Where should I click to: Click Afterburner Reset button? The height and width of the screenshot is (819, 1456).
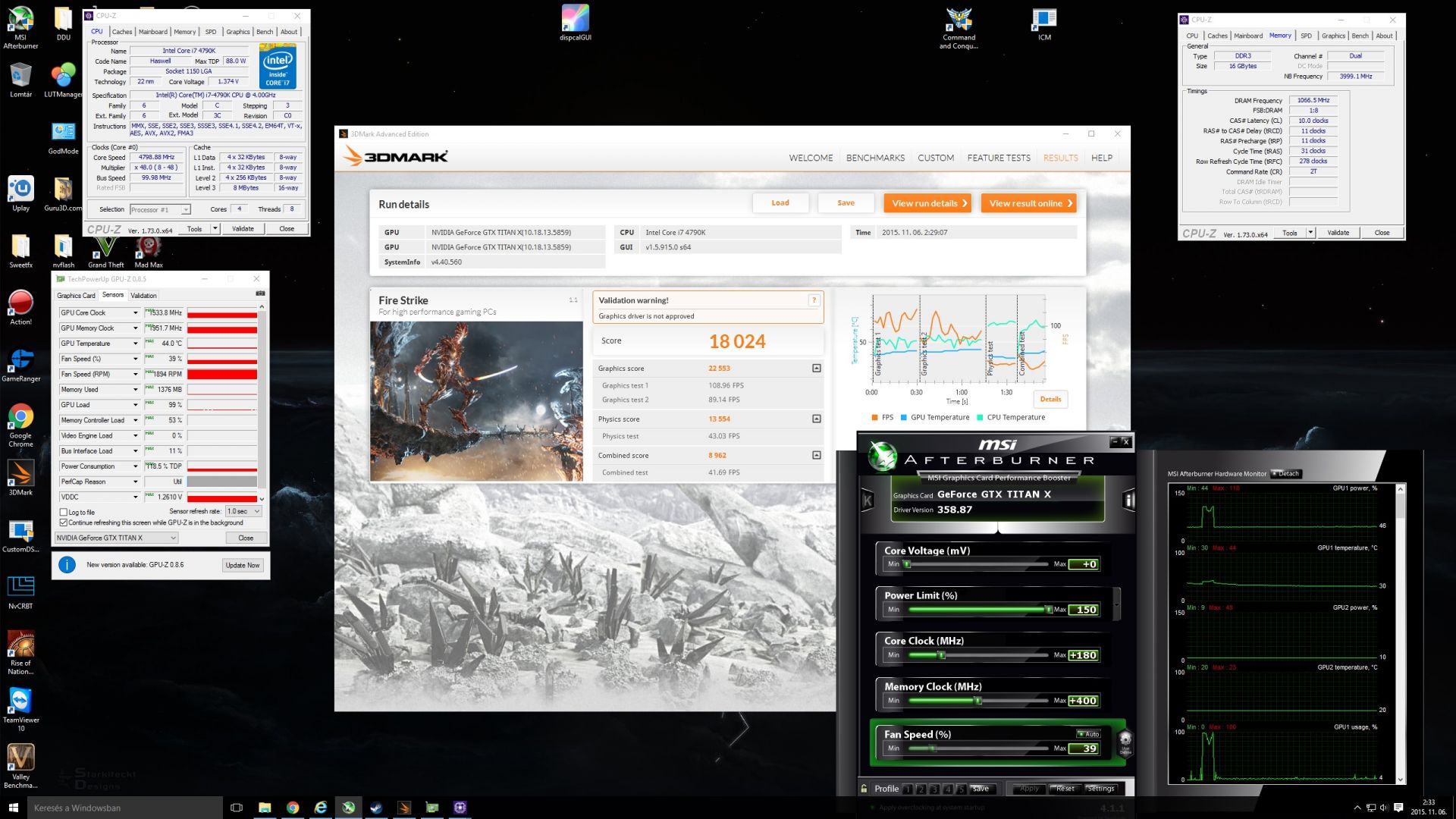pyautogui.click(x=1065, y=789)
